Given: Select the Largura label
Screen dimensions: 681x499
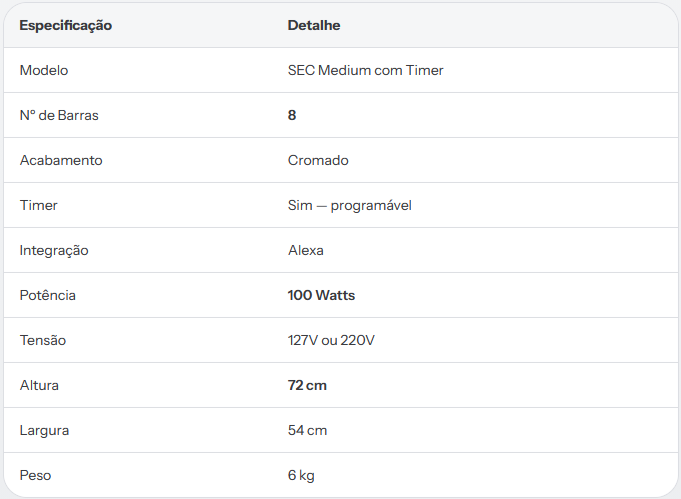Looking at the screenshot, I should 44,431.
